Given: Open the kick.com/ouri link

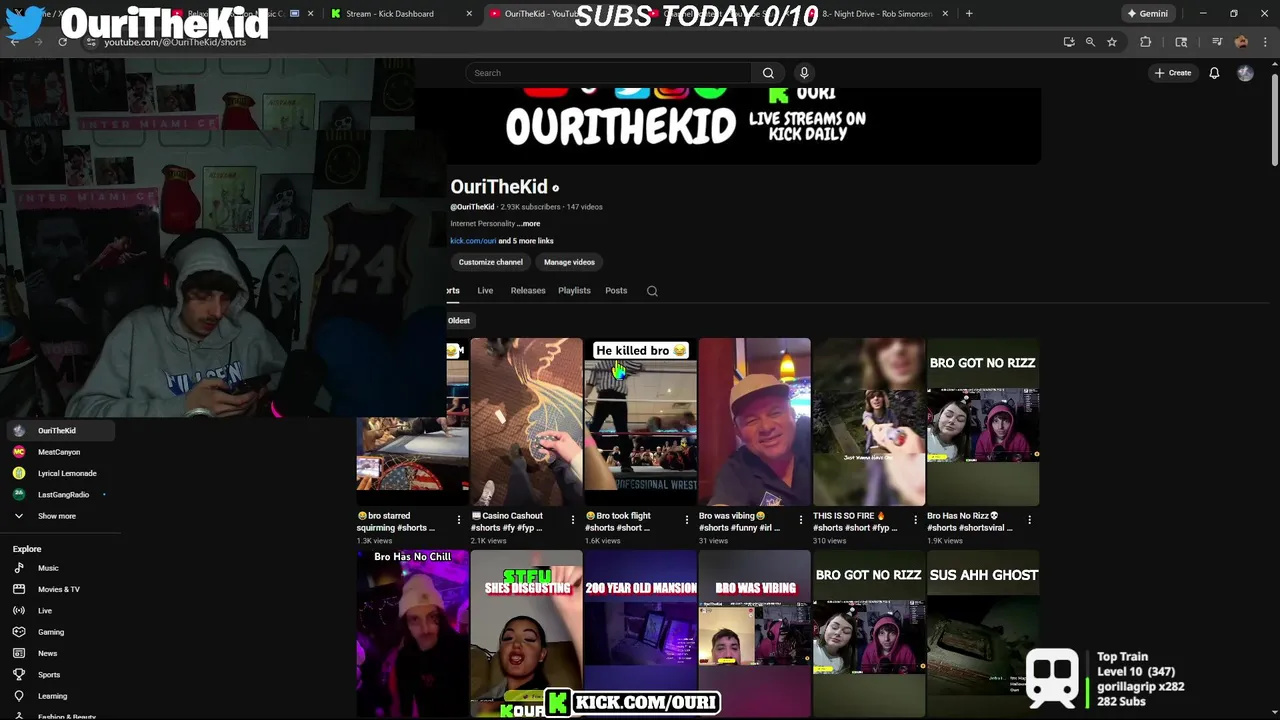Looking at the screenshot, I should (473, 241).
